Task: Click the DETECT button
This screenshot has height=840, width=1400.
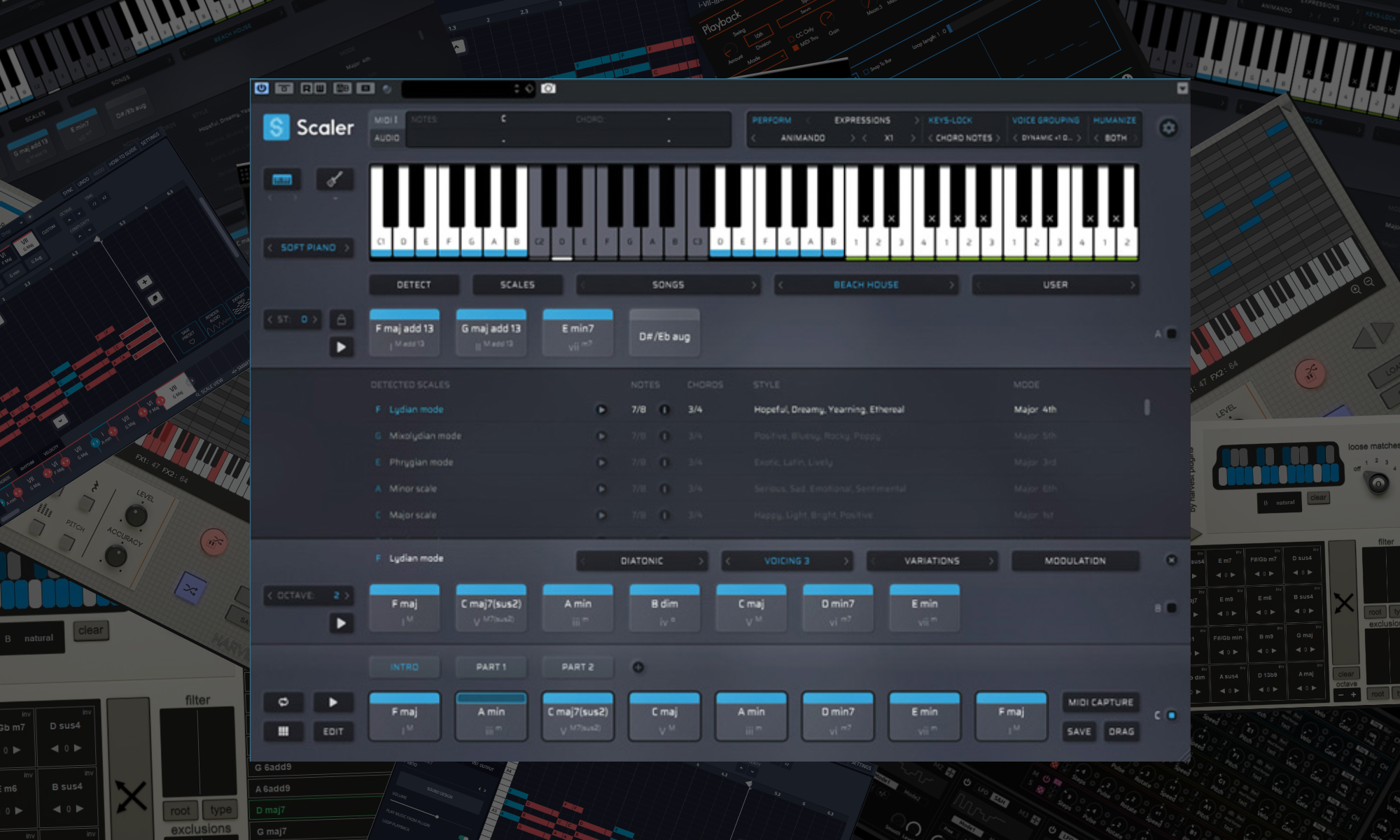Action: pyautogui.click(x=414, y=285)
